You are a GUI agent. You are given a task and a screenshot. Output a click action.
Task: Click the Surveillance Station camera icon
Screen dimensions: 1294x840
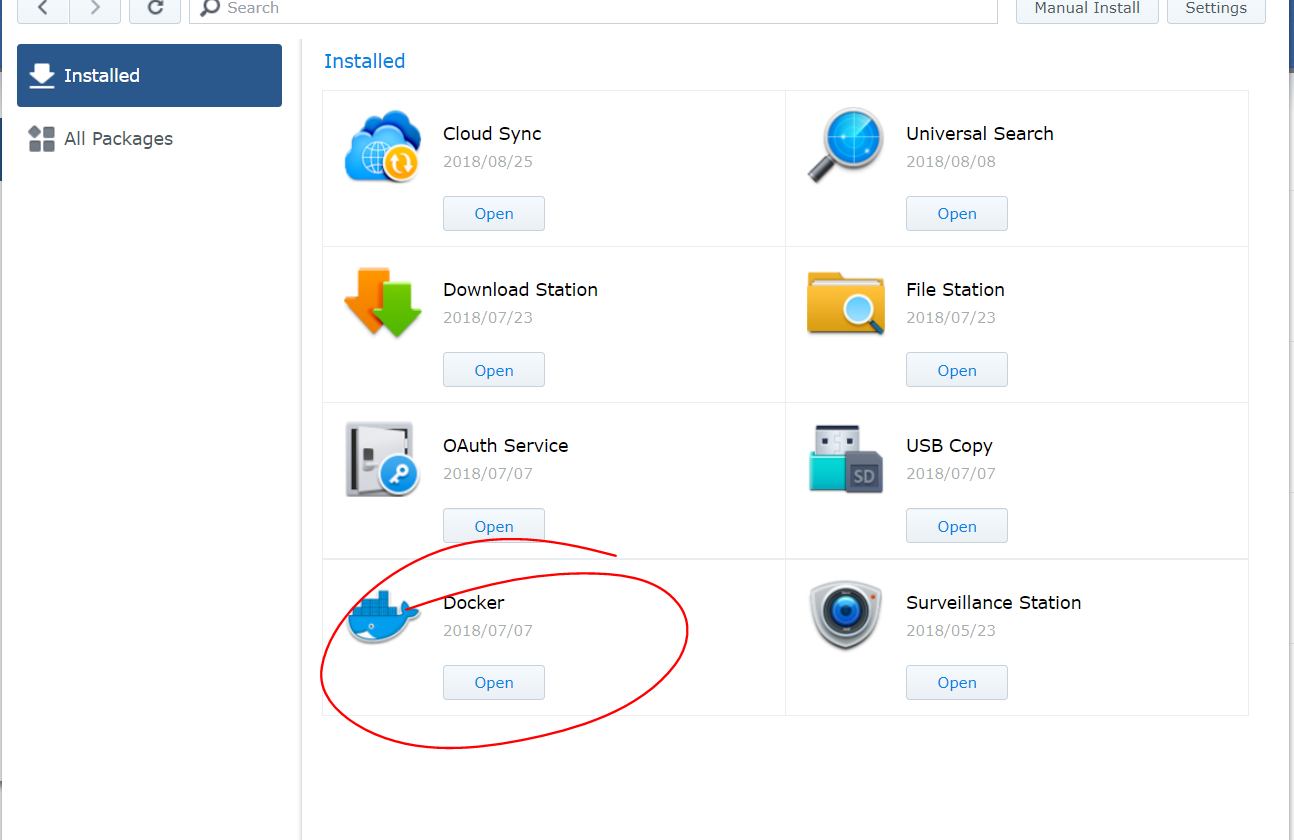point(846,615)
